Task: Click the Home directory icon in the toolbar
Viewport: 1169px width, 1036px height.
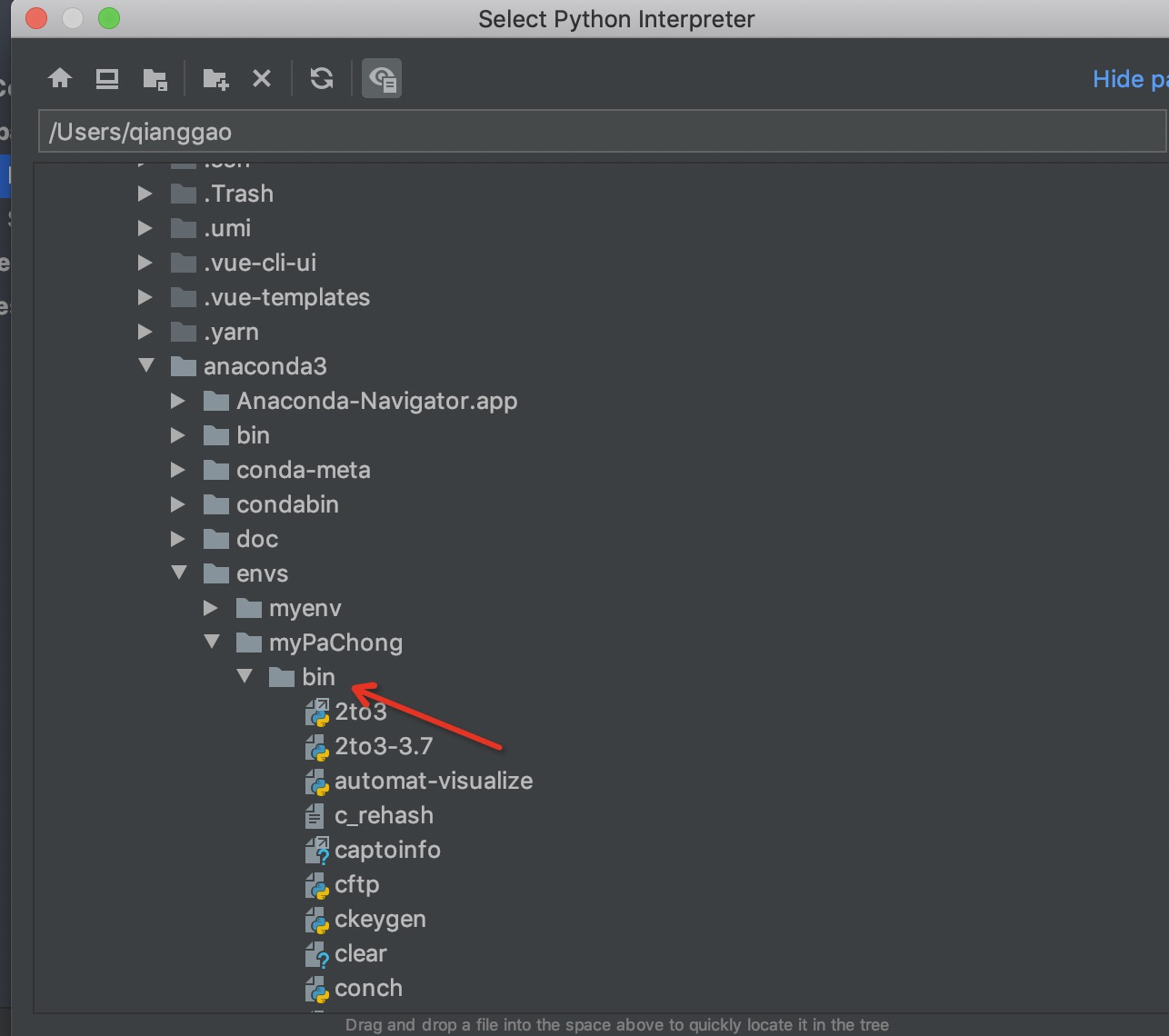Action: pyautogui.click(x=60, y=78)
